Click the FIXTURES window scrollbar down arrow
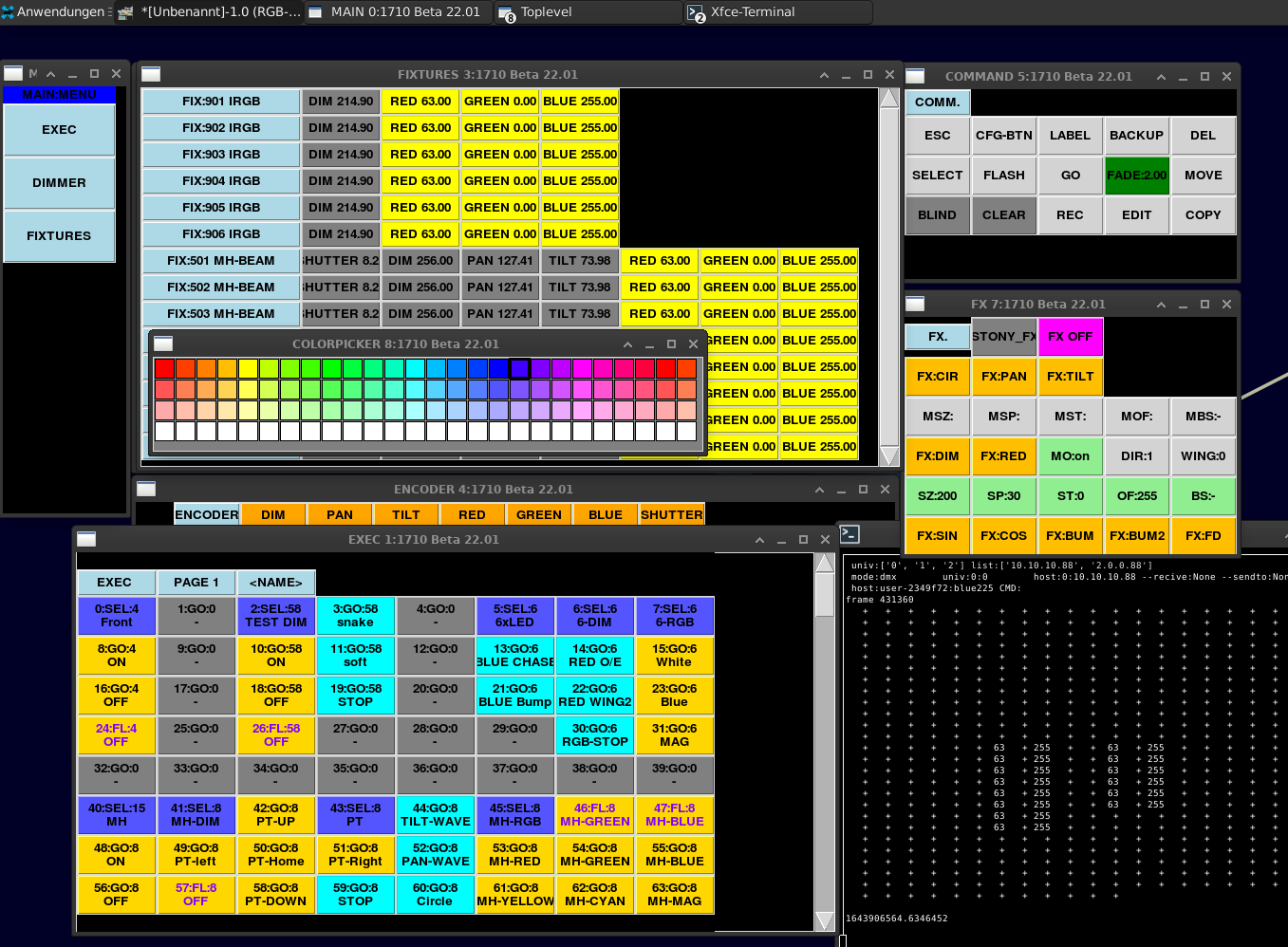 pos(889,456)
